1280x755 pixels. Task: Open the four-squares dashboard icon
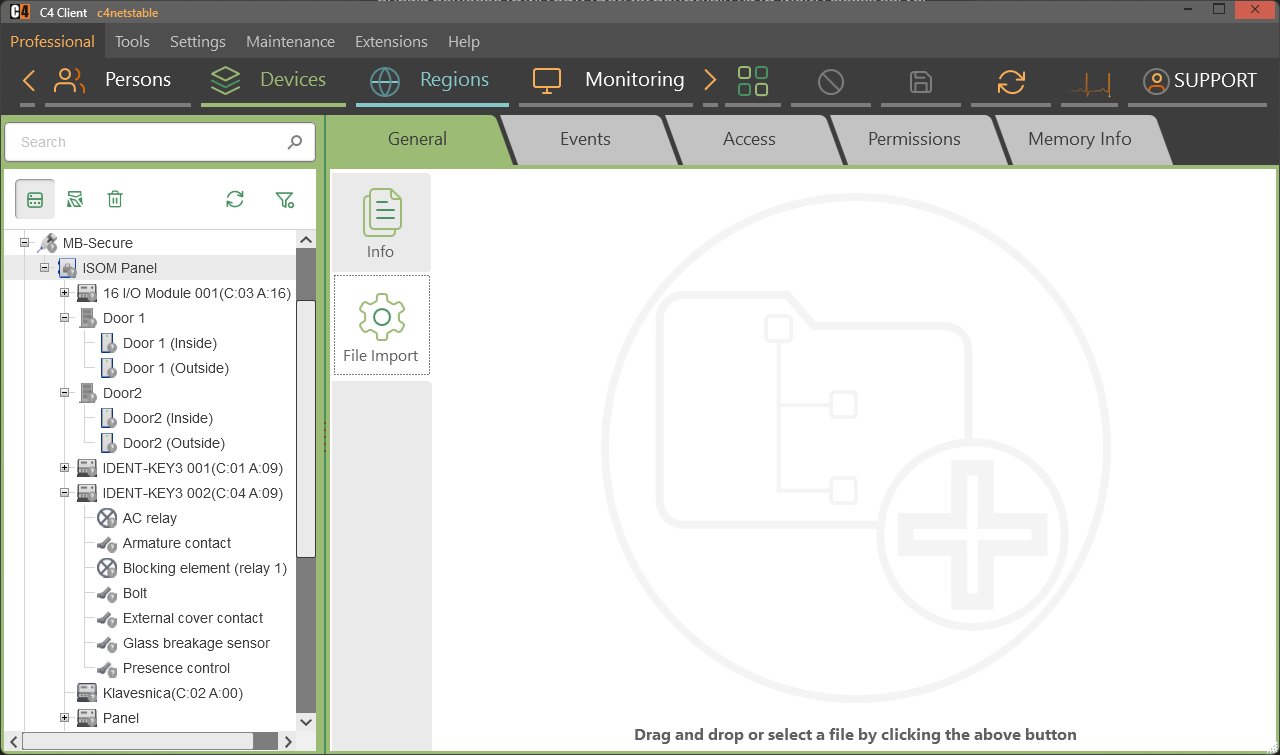753,81
